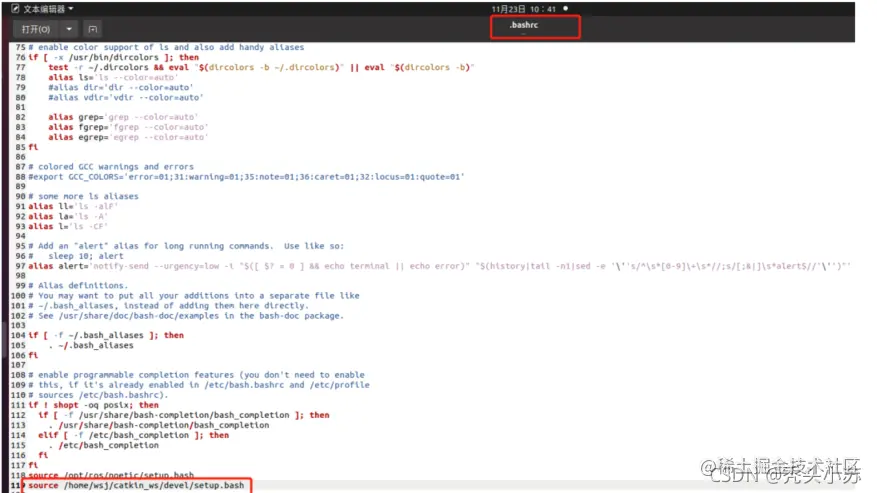Viewport: 877px width, 493px height.
Task: Click the 'elif [ -f /etc/bash_completion ]; then' line
Action: click(x=134, y=435)
